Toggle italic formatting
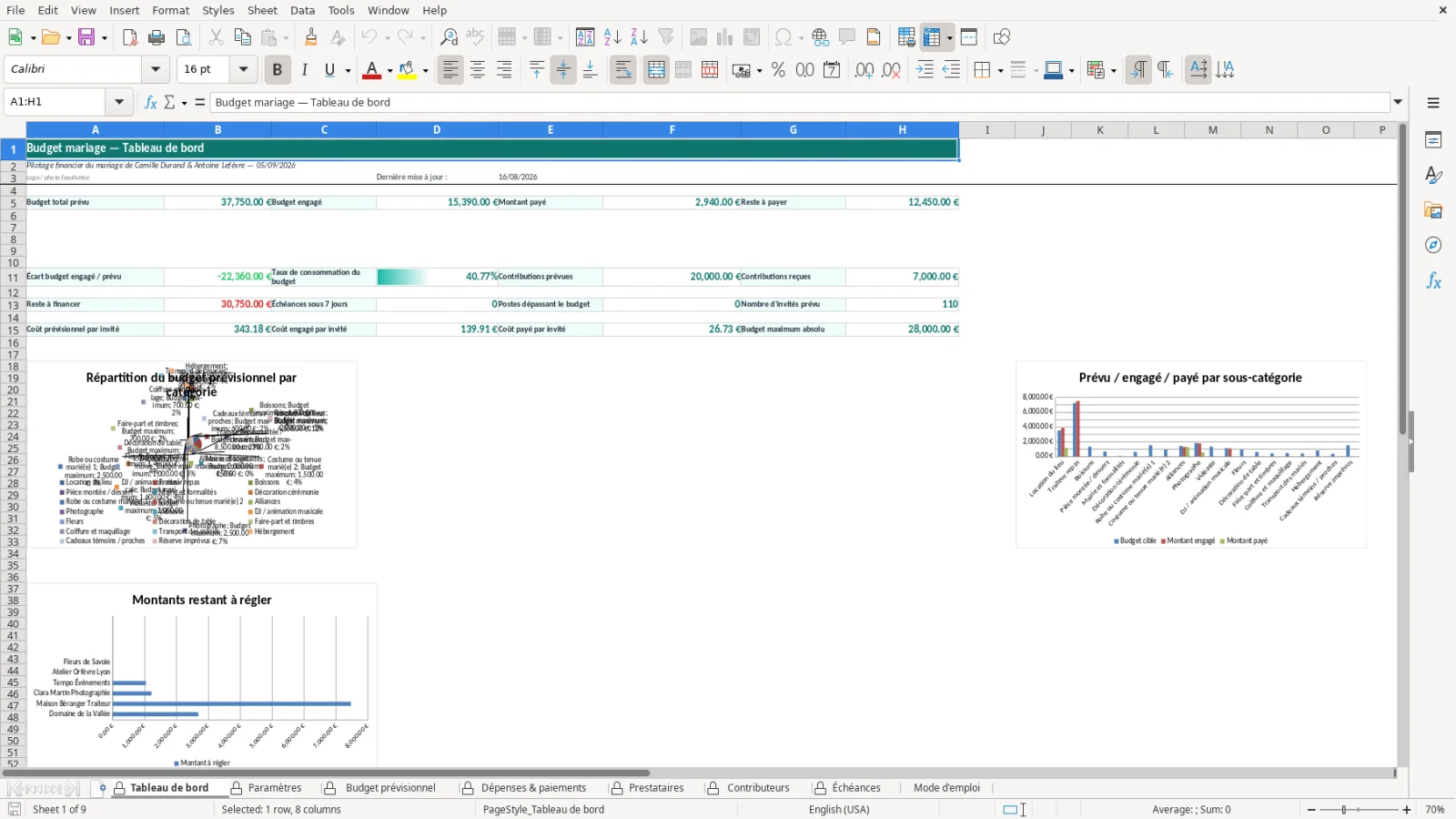 [304, 70]
